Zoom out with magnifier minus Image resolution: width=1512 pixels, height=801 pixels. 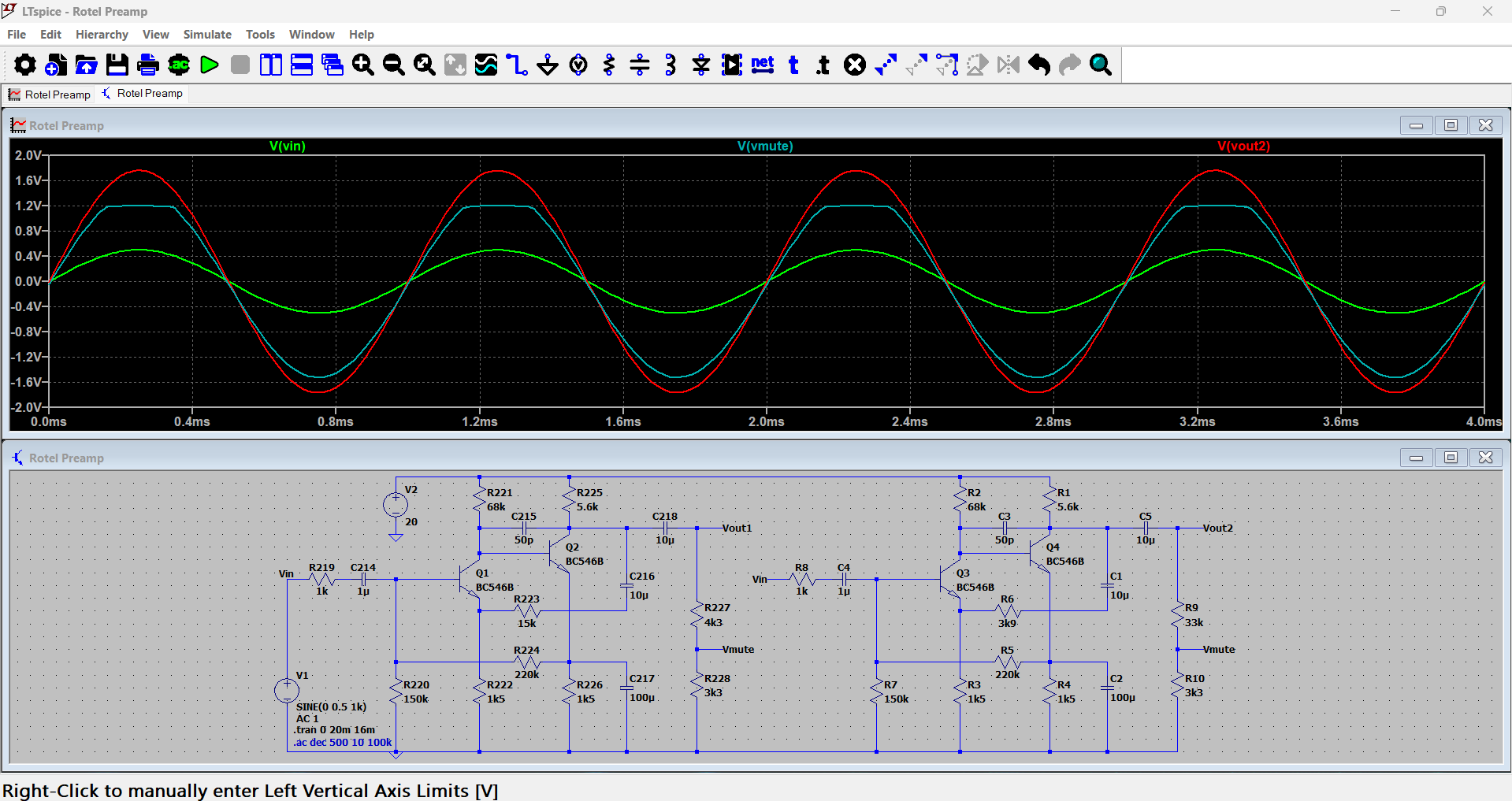tap(394, 65)
